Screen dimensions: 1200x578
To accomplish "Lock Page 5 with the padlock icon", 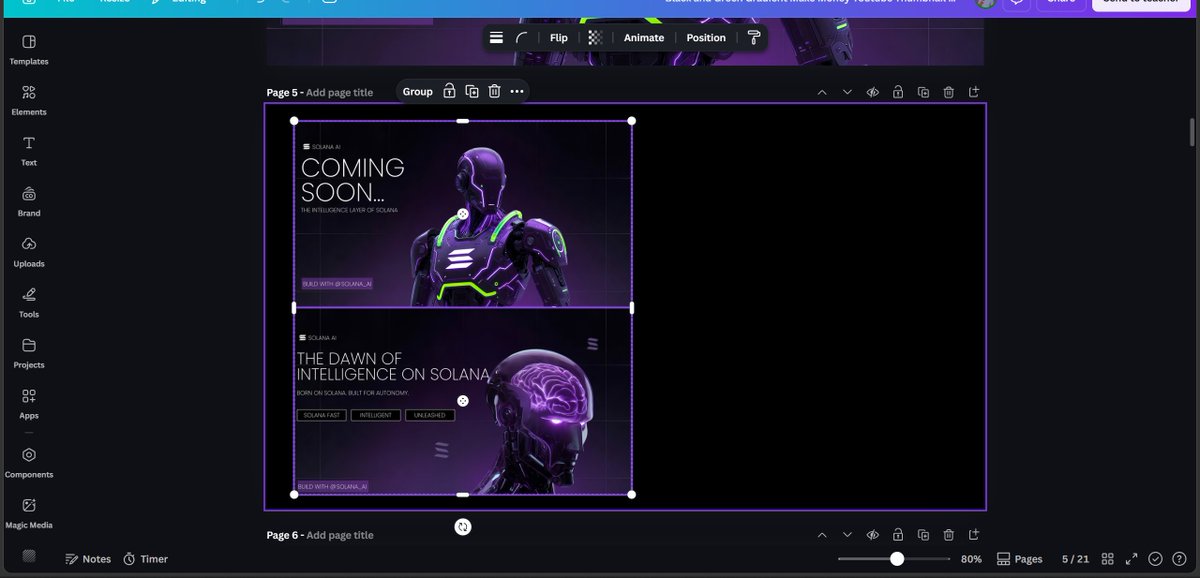I will pyautogui.click(x=898, y=92).
